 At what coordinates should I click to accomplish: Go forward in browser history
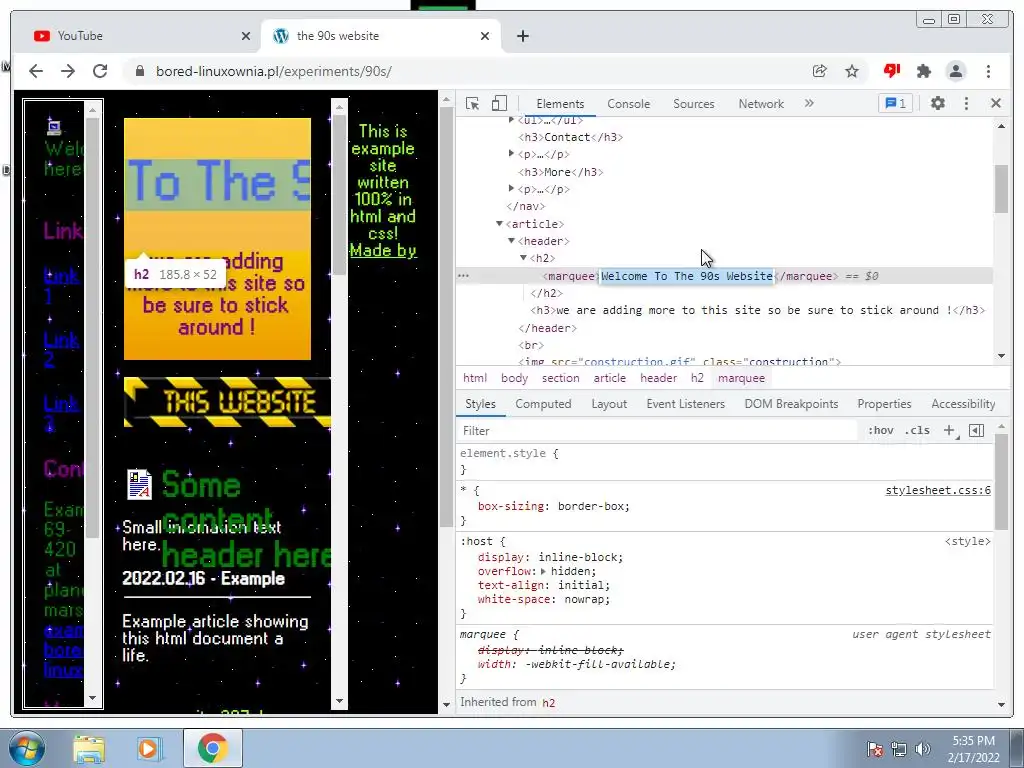coord(68,71)
